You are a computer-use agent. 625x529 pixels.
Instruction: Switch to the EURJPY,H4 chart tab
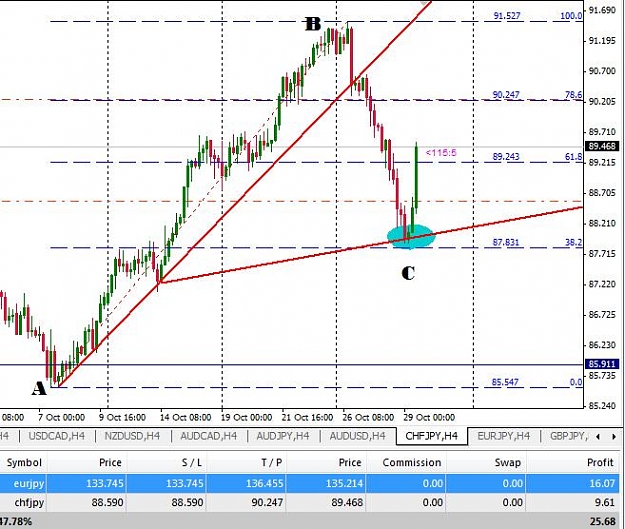[x=503, y=436]
